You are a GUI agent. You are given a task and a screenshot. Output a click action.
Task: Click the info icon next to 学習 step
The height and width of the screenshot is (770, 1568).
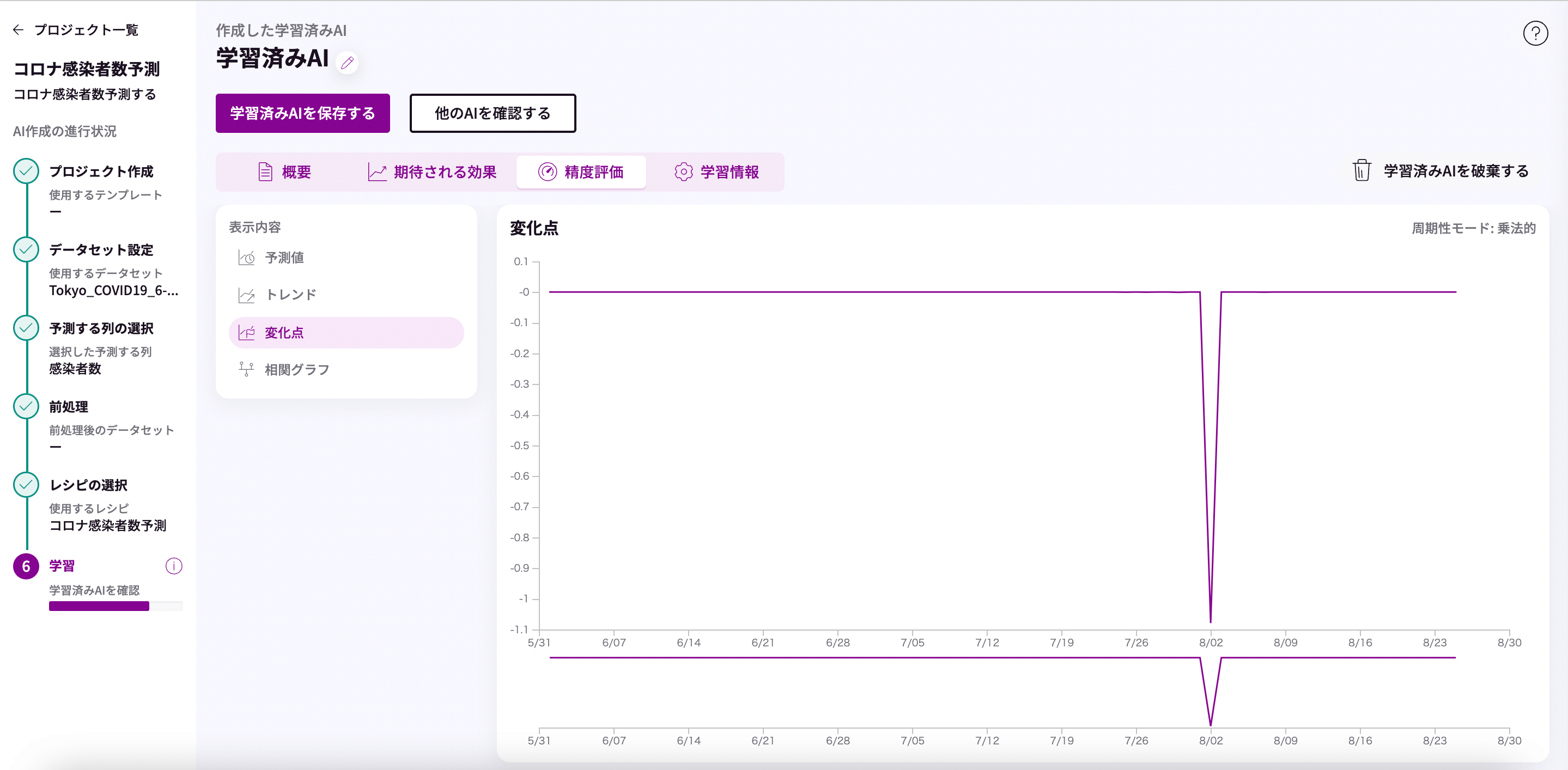coord(174,566)
